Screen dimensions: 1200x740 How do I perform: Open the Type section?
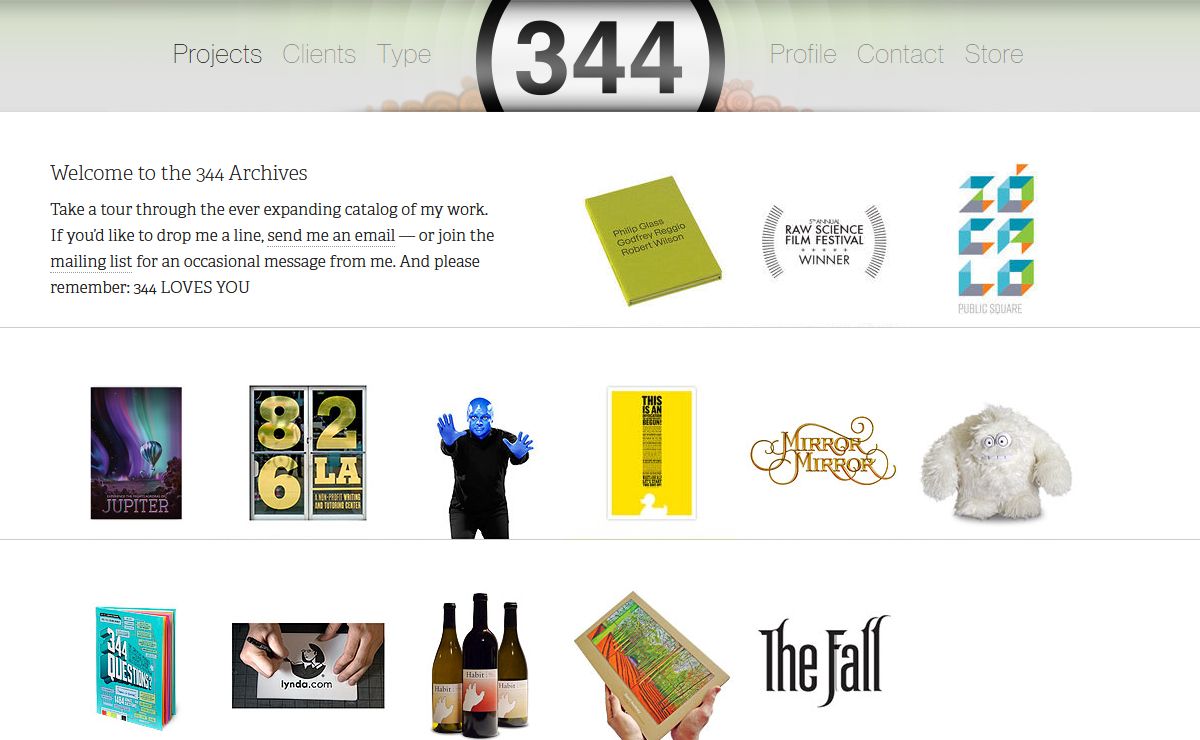pos(404,54)
